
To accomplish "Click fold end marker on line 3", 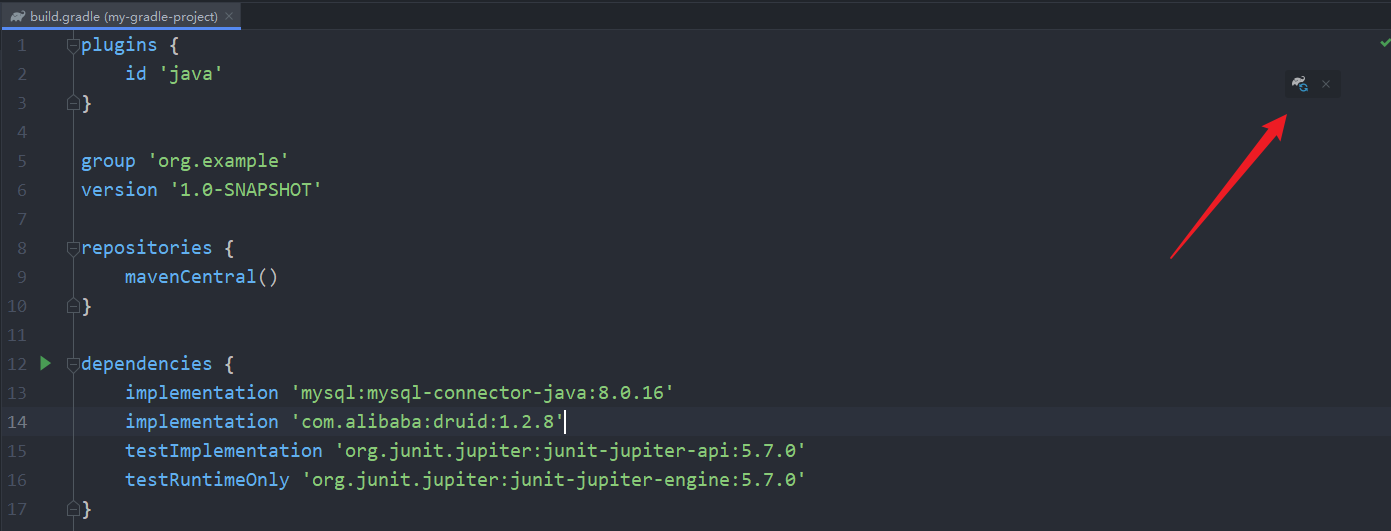I will pos(72,103).
